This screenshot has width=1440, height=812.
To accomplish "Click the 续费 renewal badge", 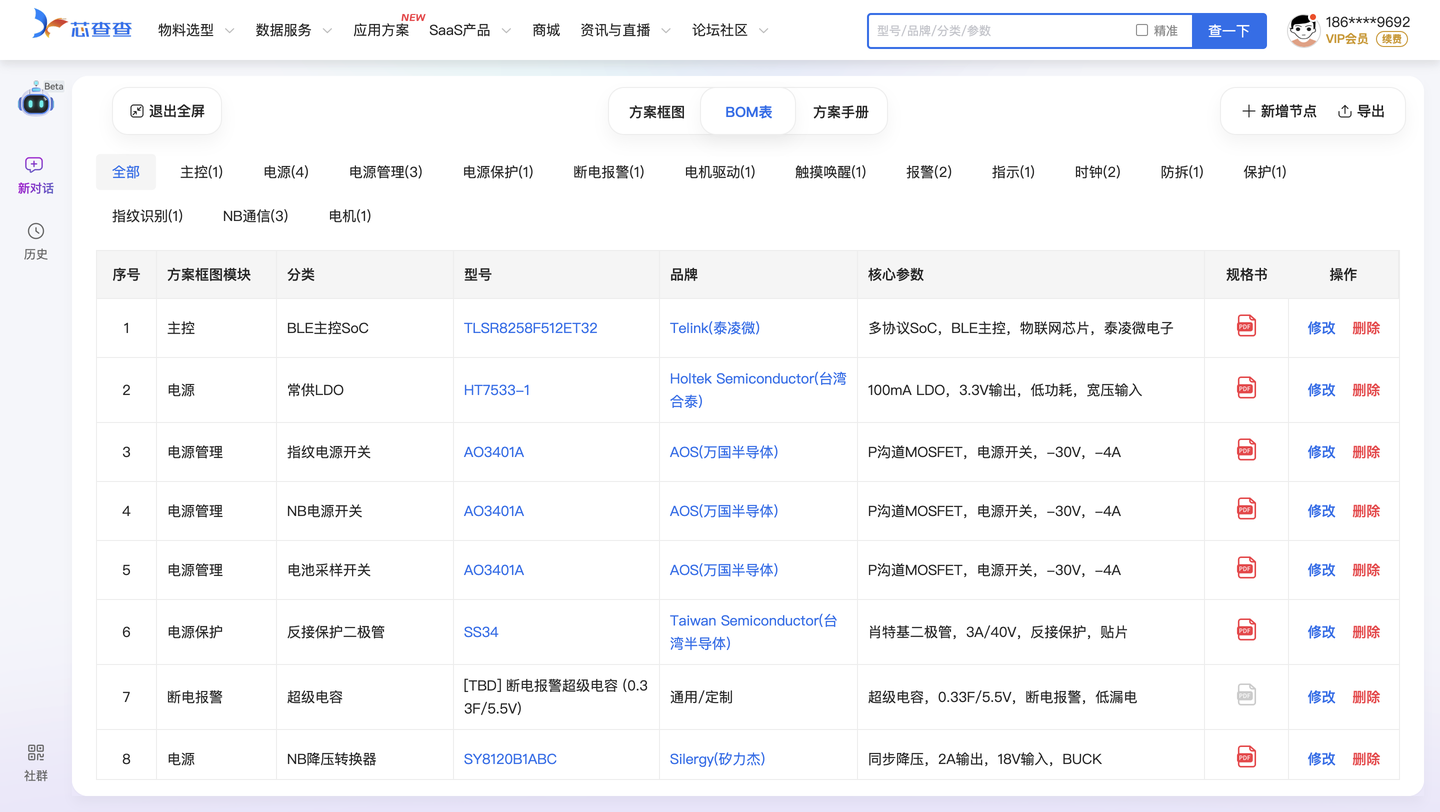I will point(1392,39).
